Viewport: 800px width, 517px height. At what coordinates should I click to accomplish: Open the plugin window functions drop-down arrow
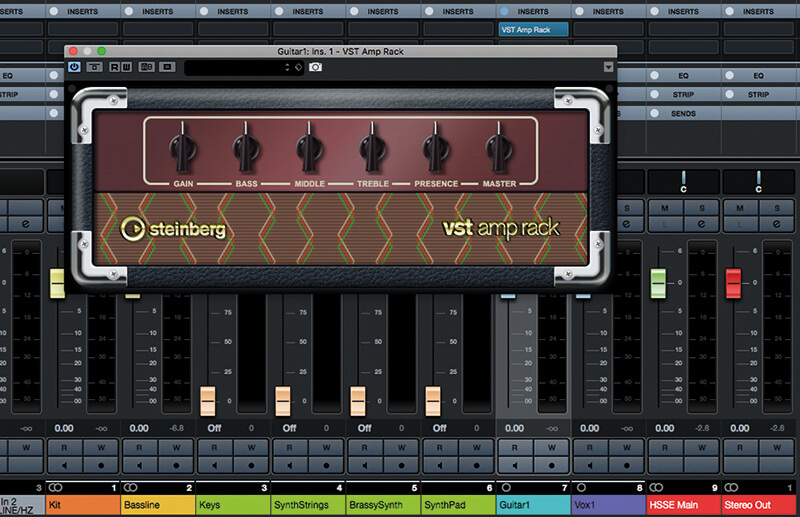coord(608,67)
